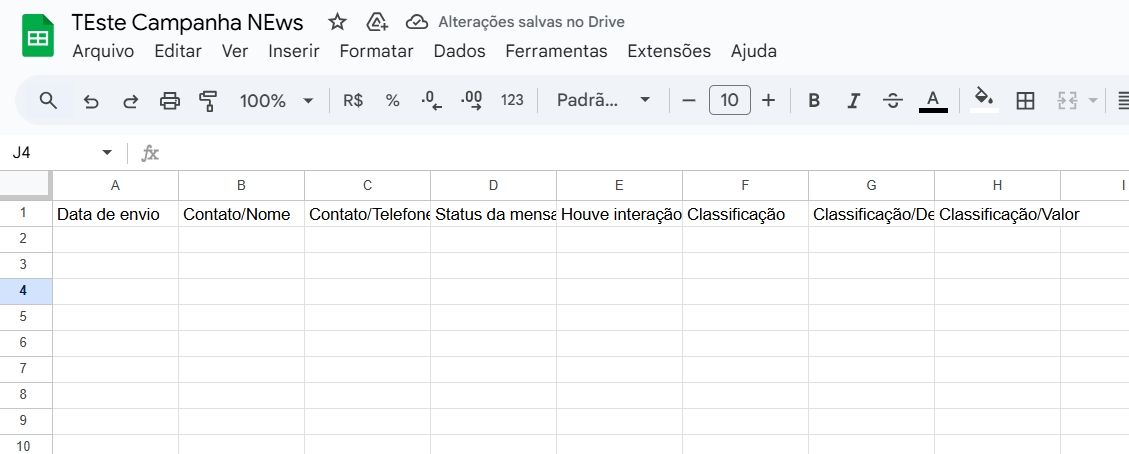Screen dimensions: 1129x454
Task: Open the borders grid tool
Action: [1025, 100]
